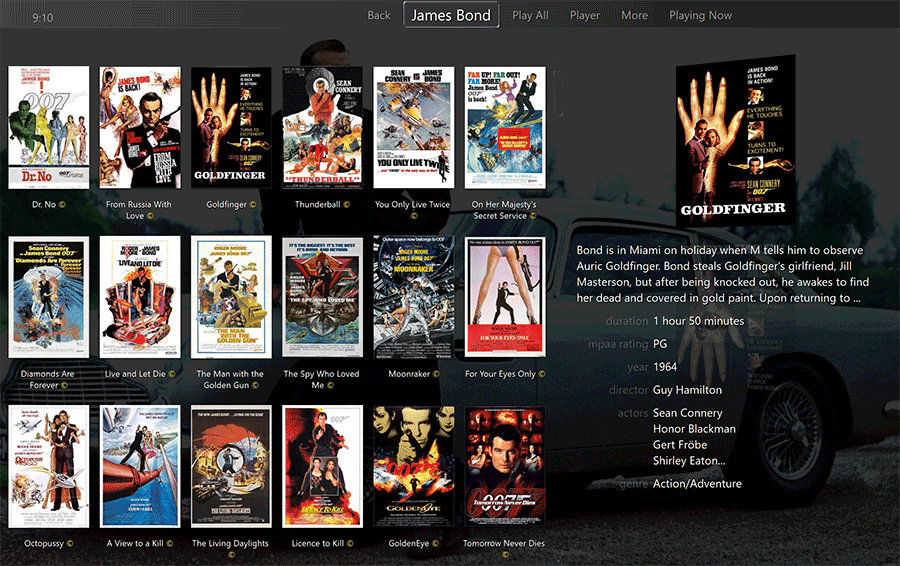
Task: Click the disc icon next to Licence to Kill
Action: pos(350,543)
